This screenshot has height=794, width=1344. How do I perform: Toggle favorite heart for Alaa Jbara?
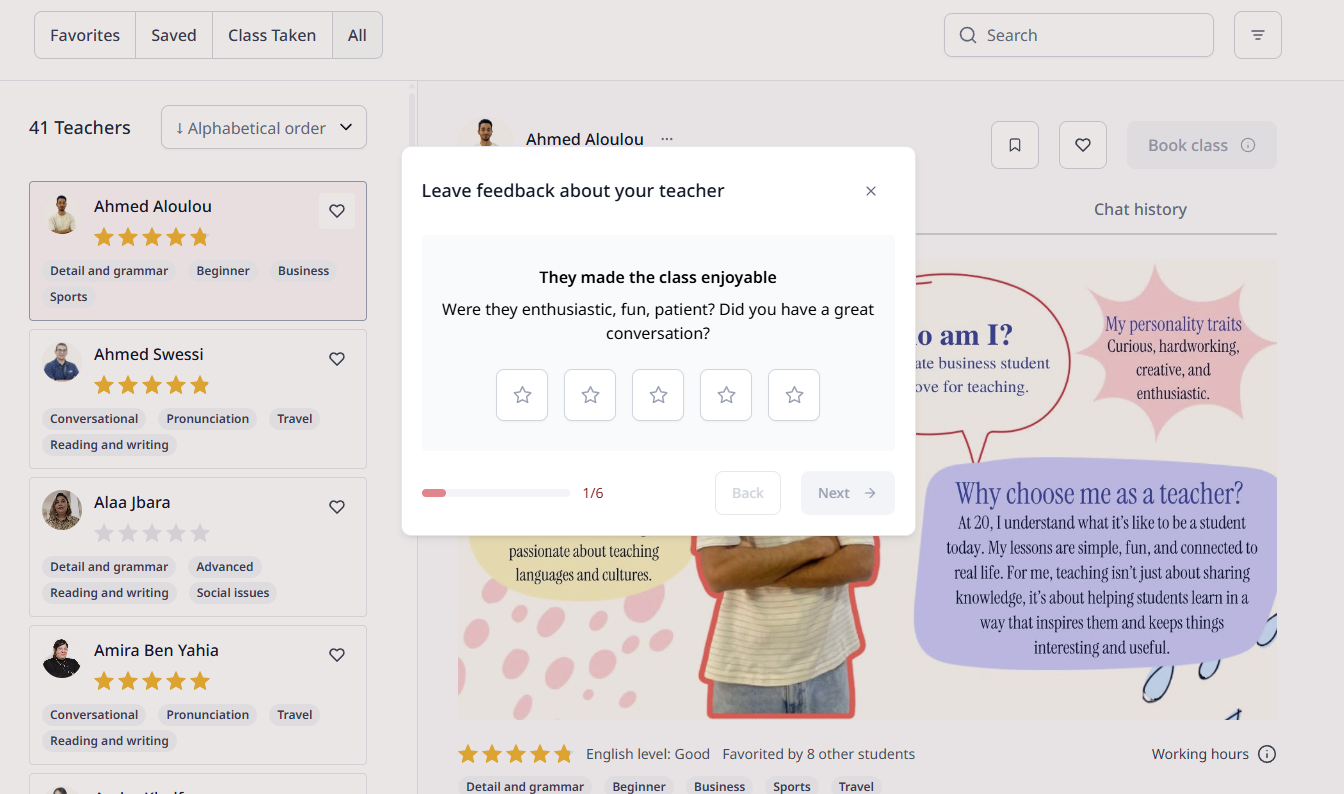coord(337,507)
